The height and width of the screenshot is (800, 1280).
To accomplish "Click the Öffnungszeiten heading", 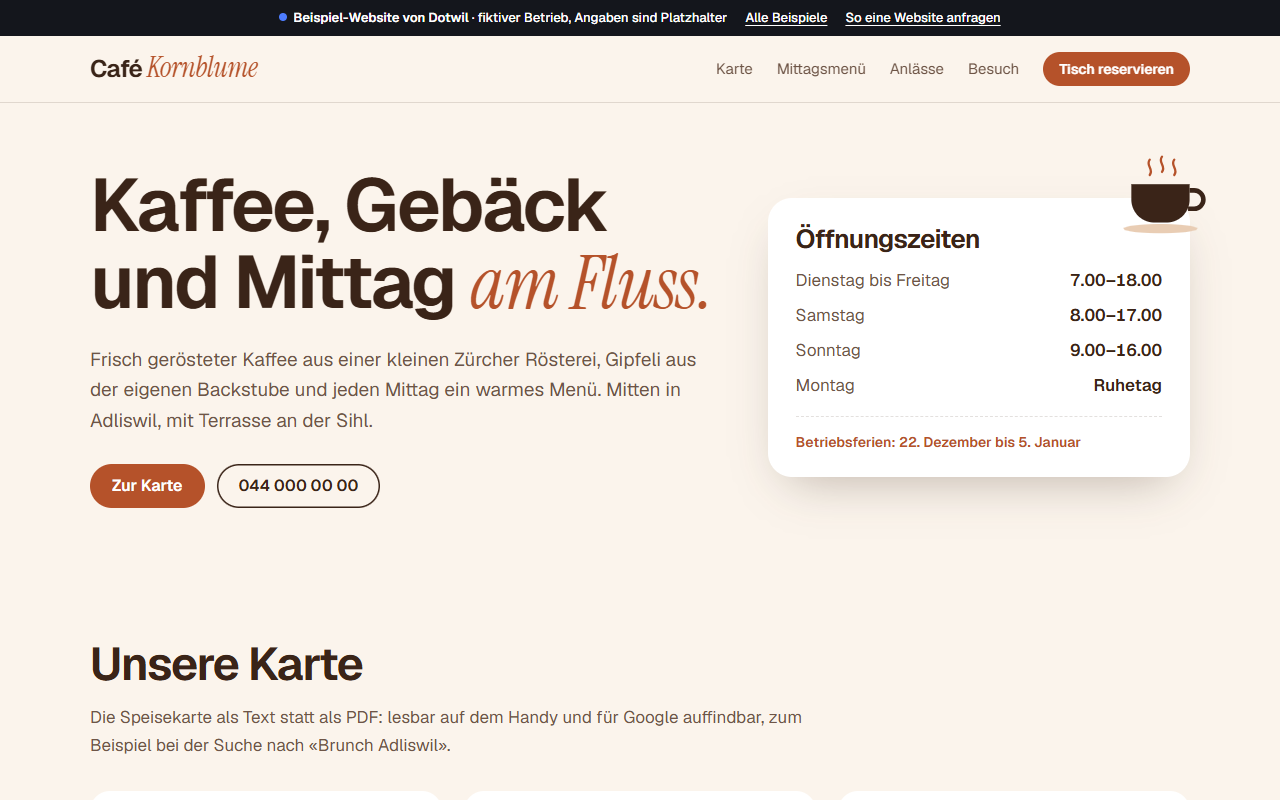I will point(887,239).
